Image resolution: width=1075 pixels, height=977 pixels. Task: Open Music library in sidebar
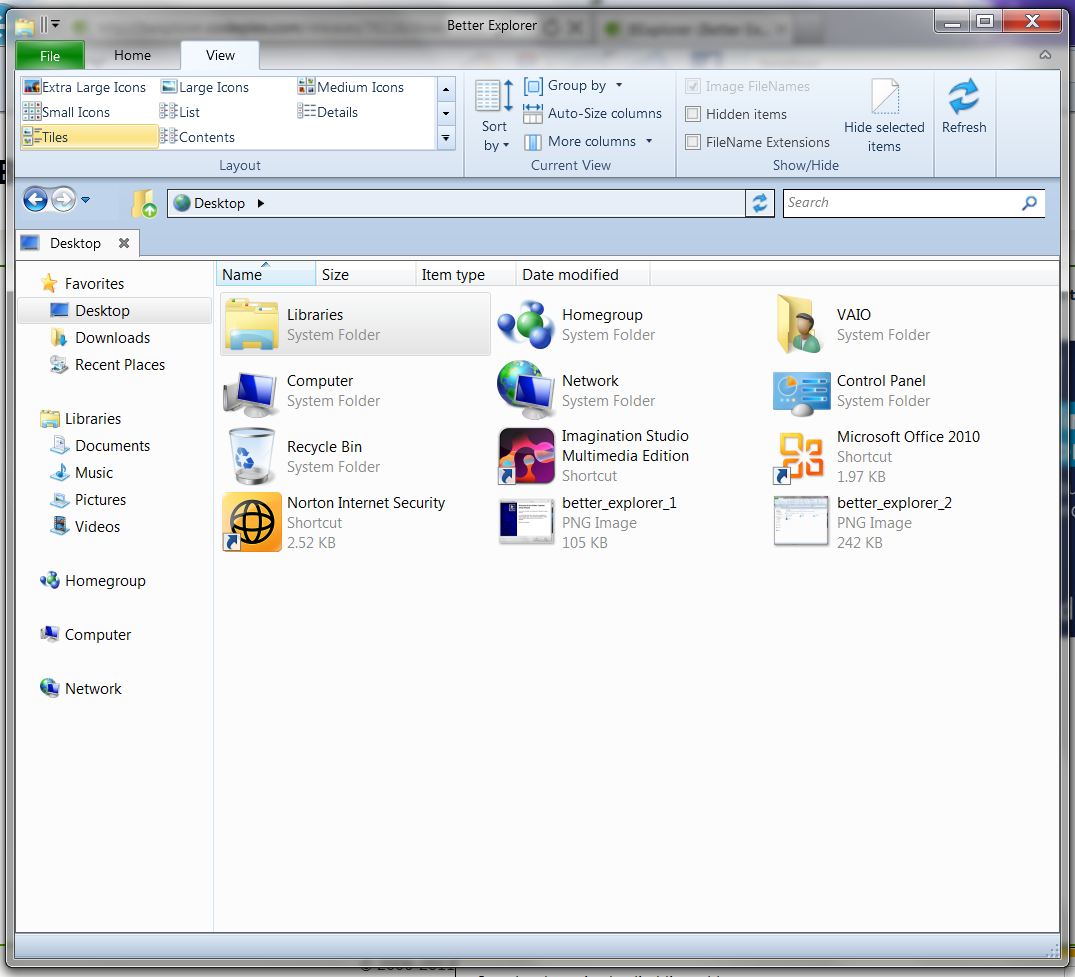click(x=81, y=472)
